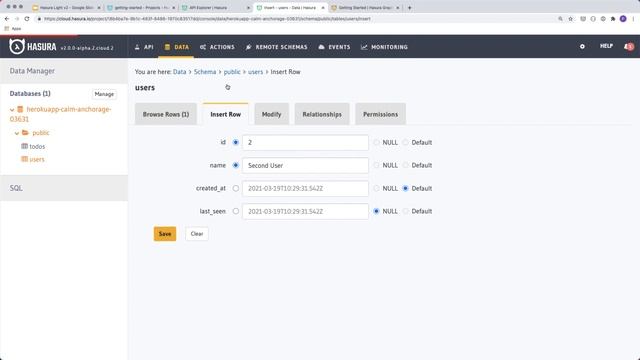Viewport: 640px width, 360px height.
Task: Click the id input field
Action: (305, 142)
